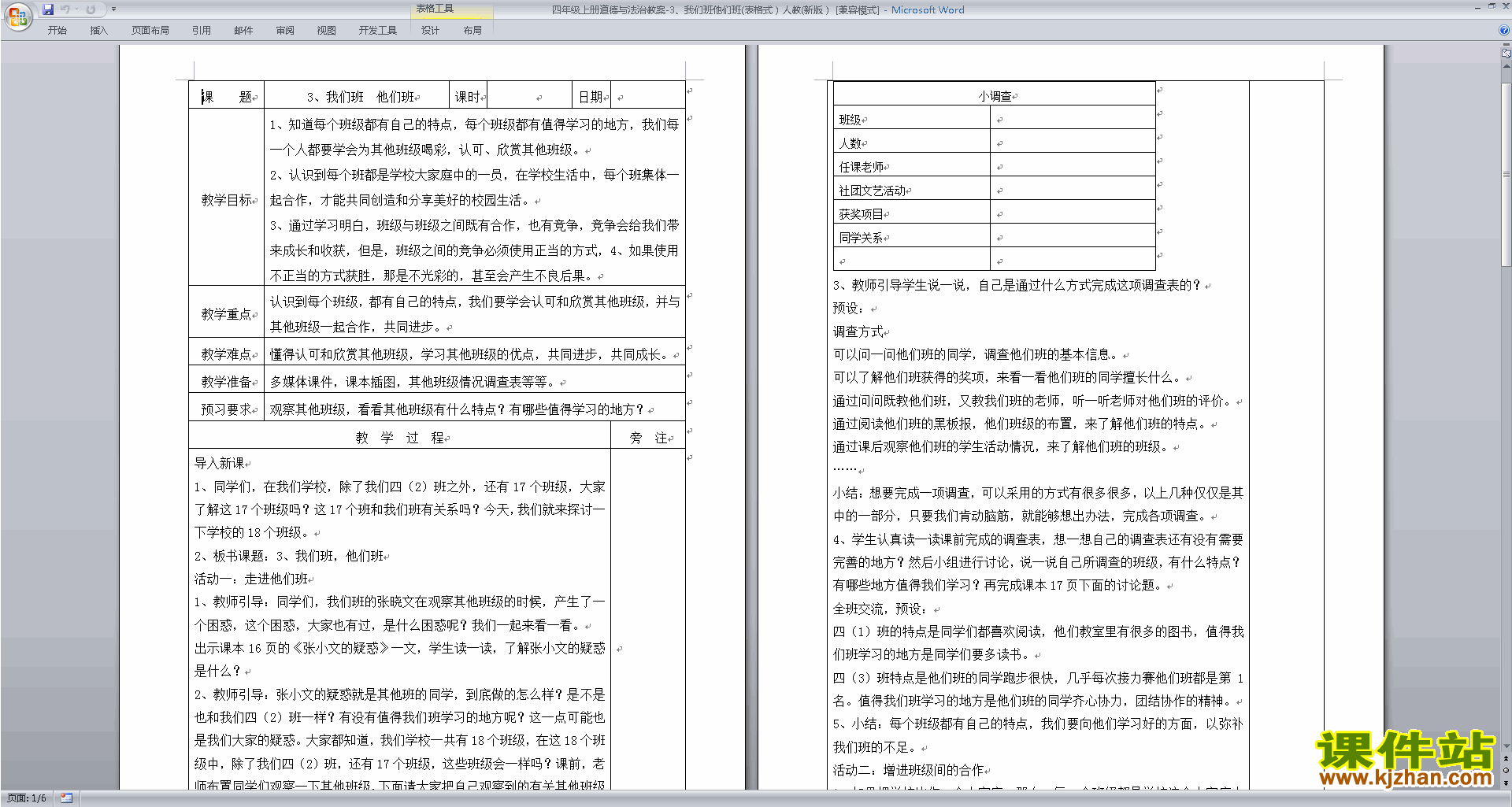
Task: Click the vertical scrollbar up arrow
Action: click(1506, 65)
